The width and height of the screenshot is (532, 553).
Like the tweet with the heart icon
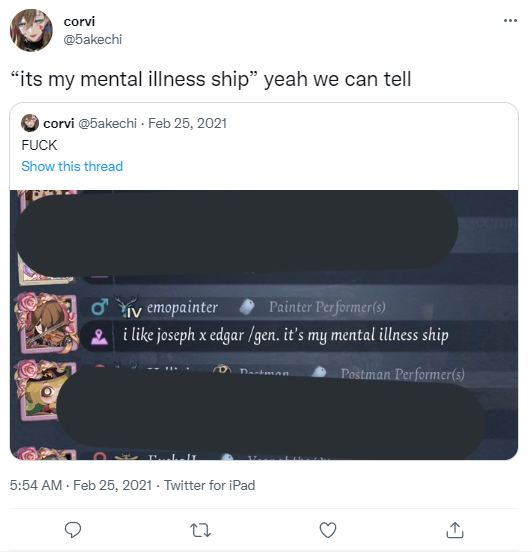[328, 530]
